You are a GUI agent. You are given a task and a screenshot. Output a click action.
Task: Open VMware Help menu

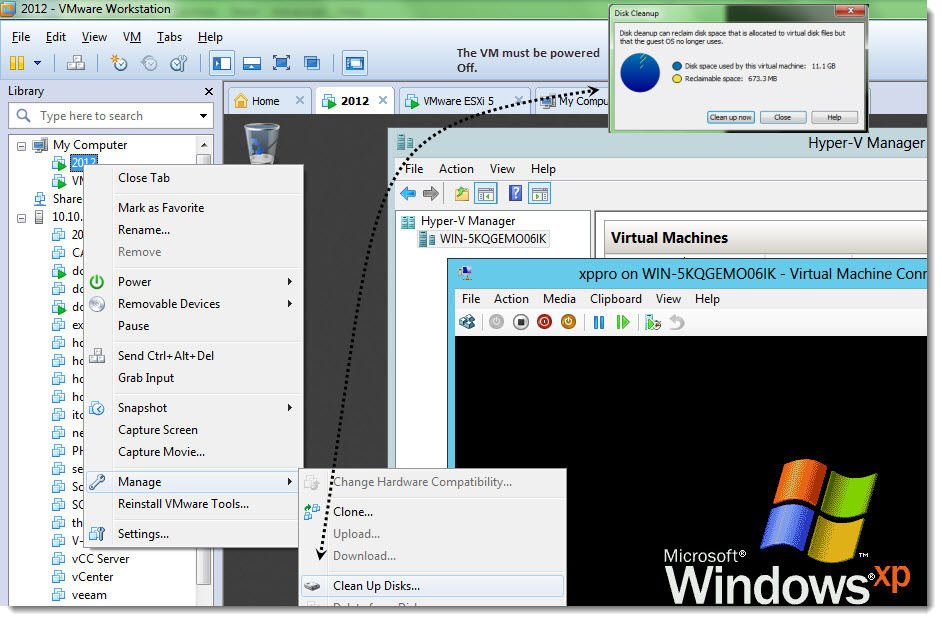(210, 37)
